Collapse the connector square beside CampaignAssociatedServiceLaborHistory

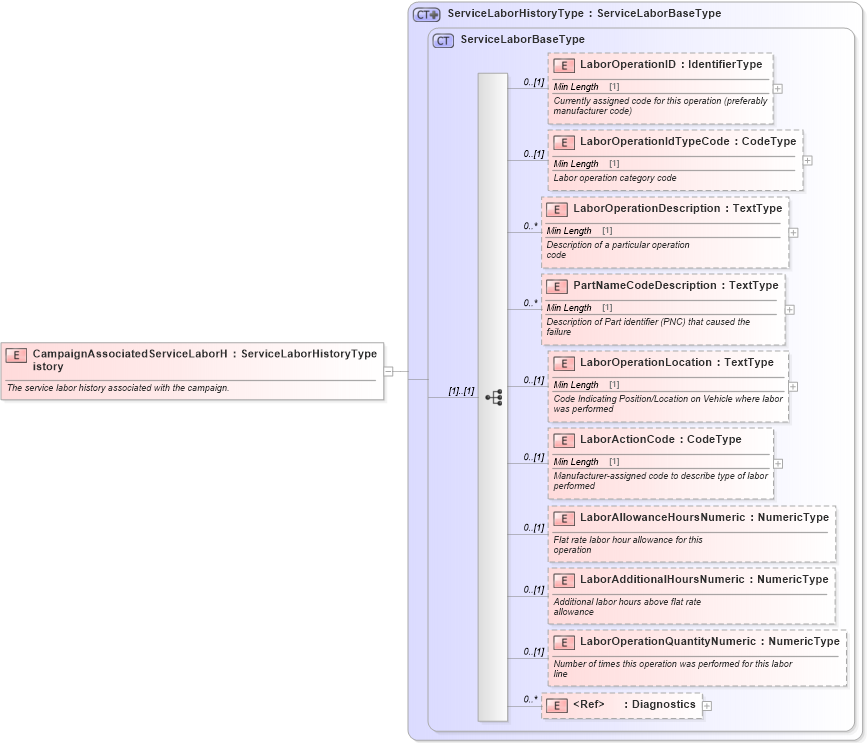tap(388, 370)
